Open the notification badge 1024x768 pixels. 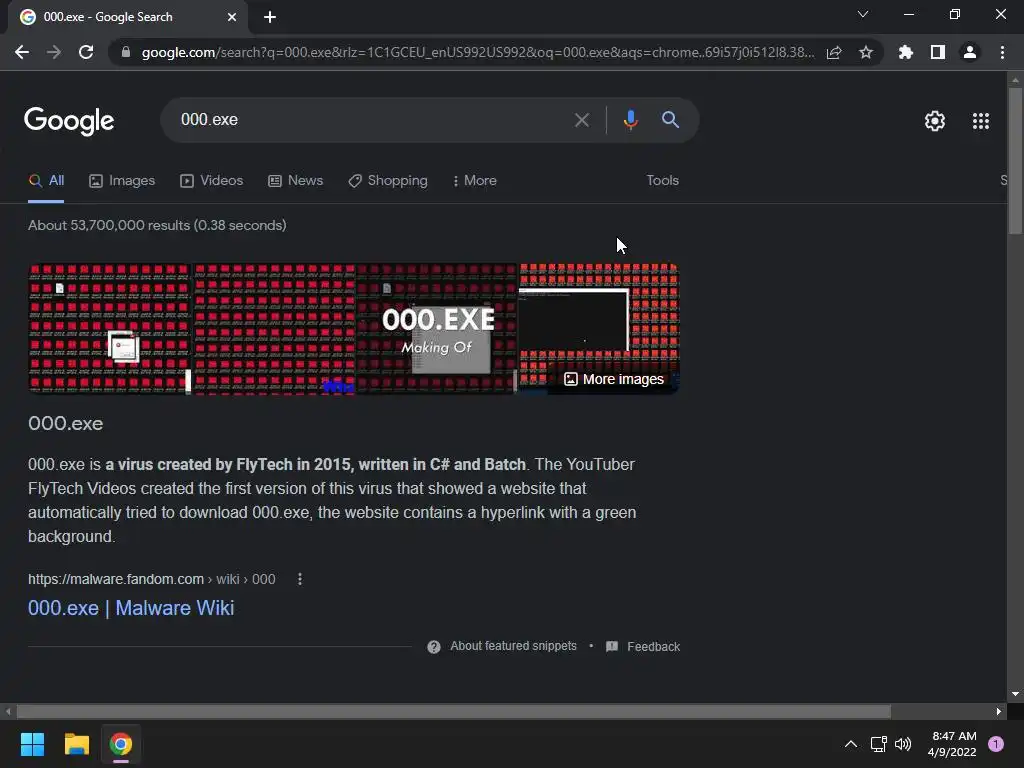[x=996, y=744]
